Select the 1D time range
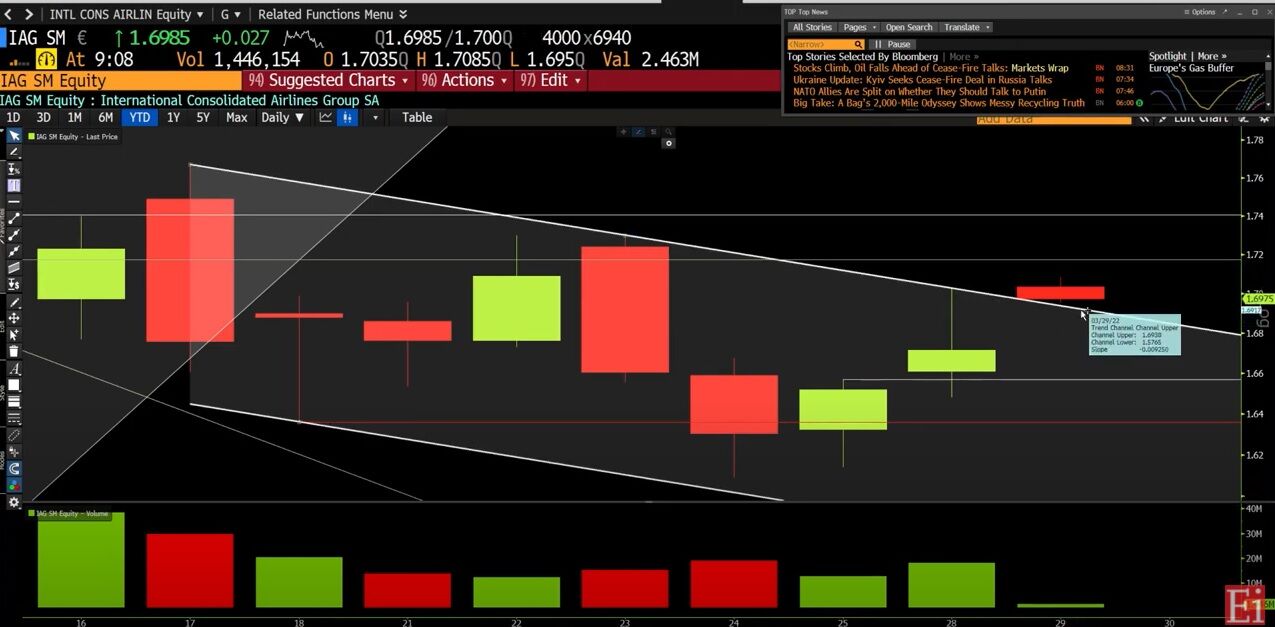The height and width of the screenshot is (627, 1275). click(13, 117)
